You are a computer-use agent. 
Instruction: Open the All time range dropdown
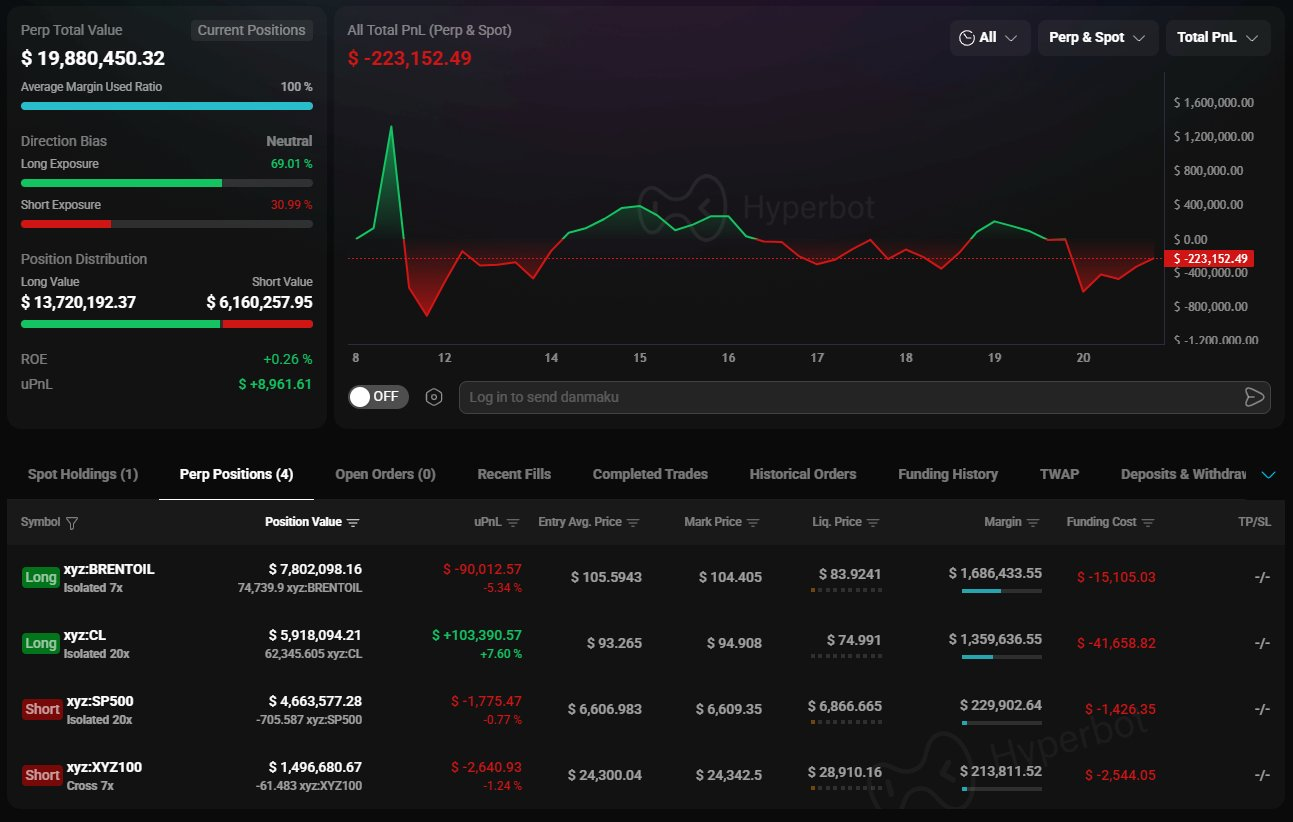click(989, 38)
